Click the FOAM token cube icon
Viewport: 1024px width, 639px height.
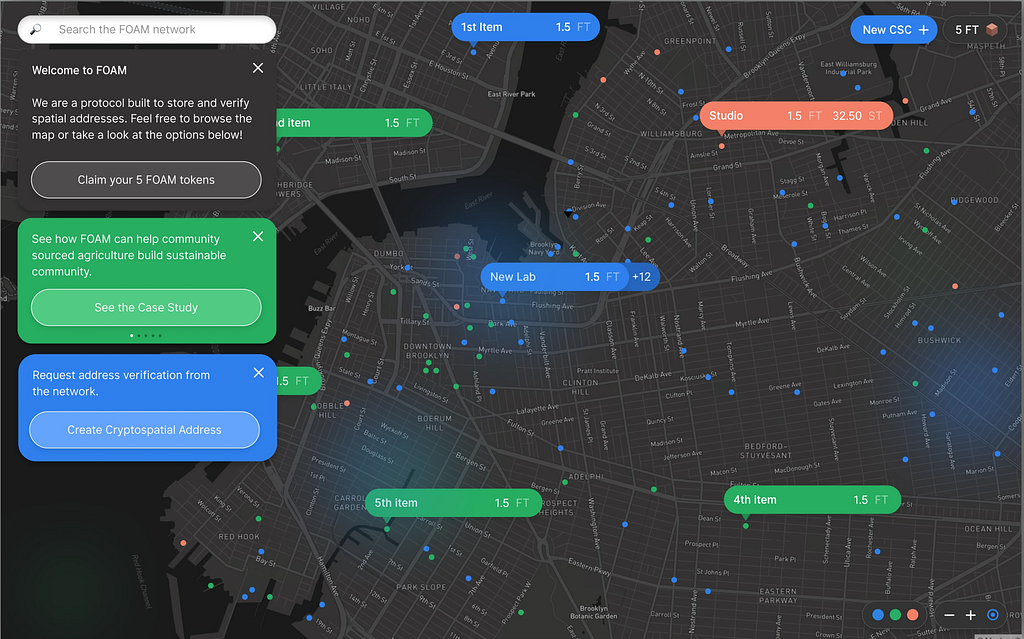[x=992, y=29]
